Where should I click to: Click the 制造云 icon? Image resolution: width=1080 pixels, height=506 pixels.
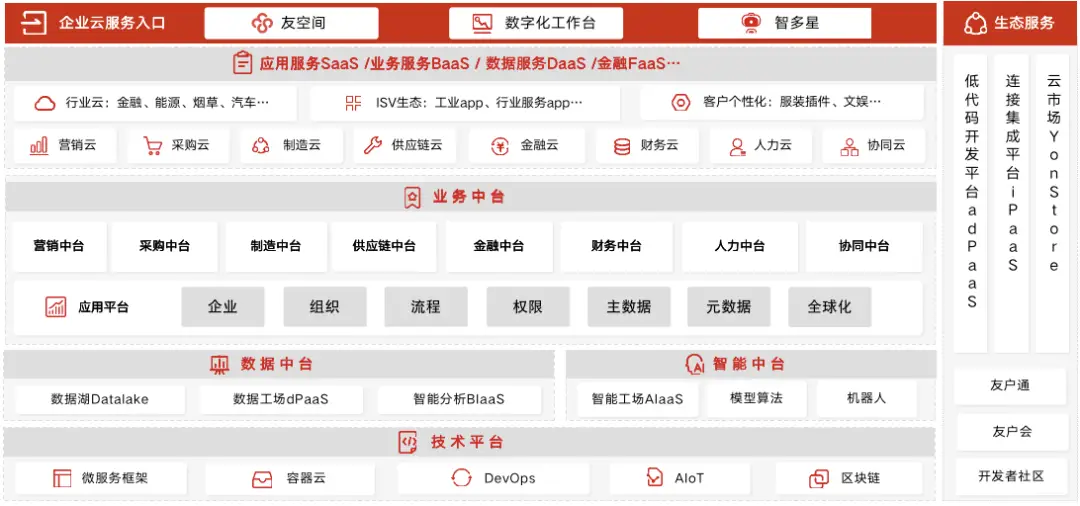260,145
